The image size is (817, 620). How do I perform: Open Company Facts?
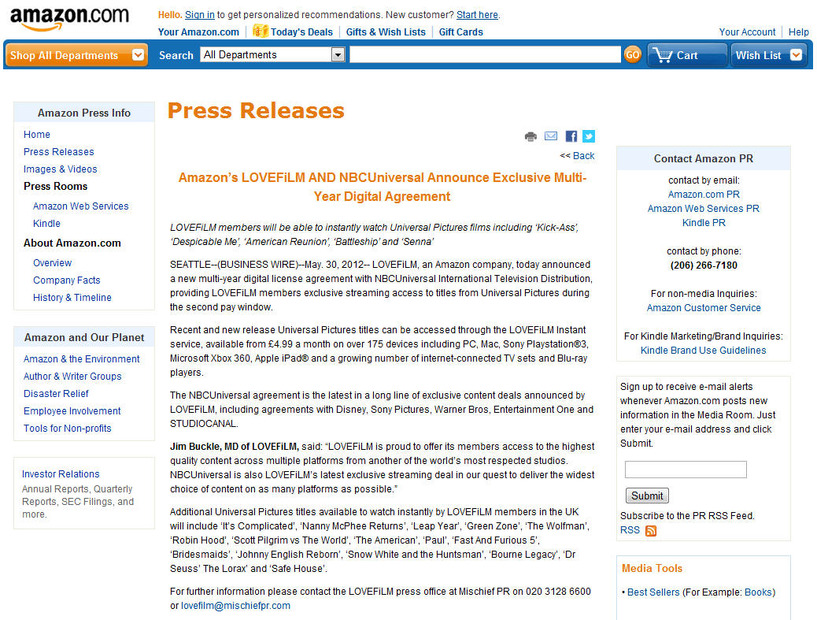pos(66,280)
